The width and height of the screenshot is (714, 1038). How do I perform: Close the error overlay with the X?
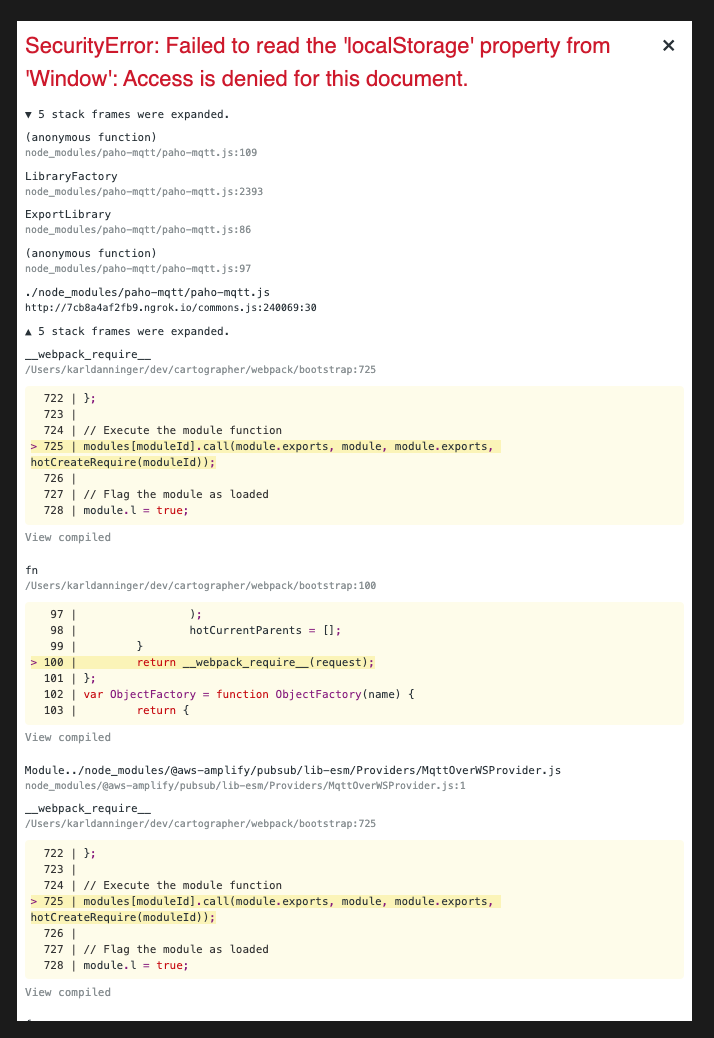668,46
